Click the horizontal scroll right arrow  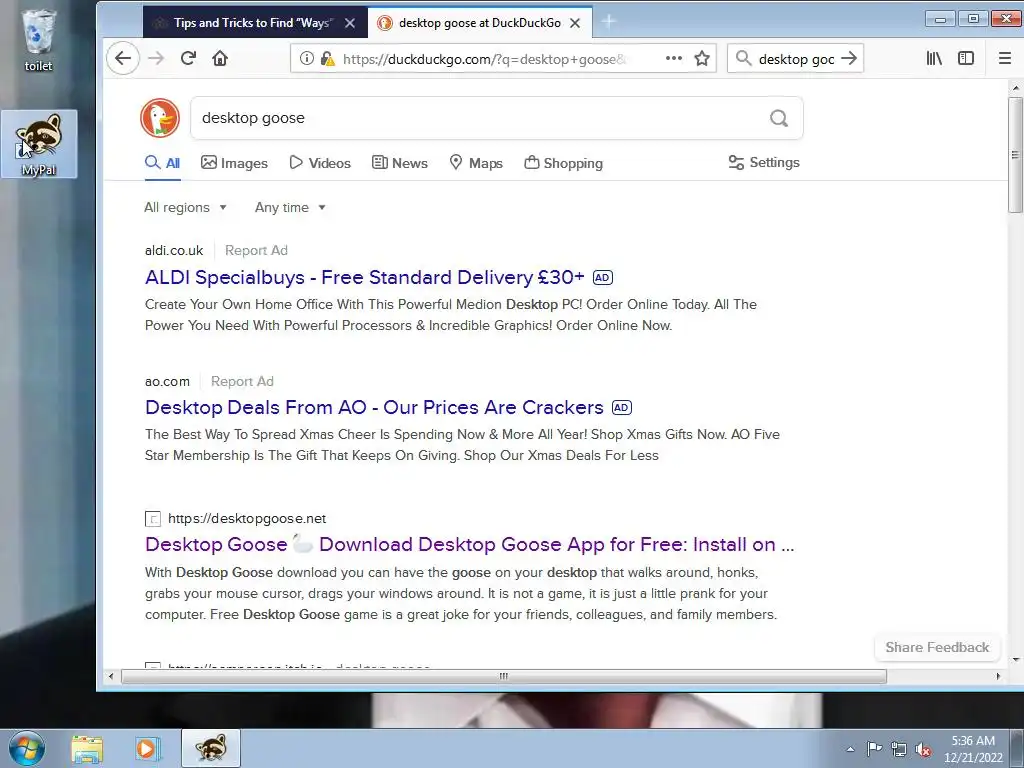tap(998, 676)
